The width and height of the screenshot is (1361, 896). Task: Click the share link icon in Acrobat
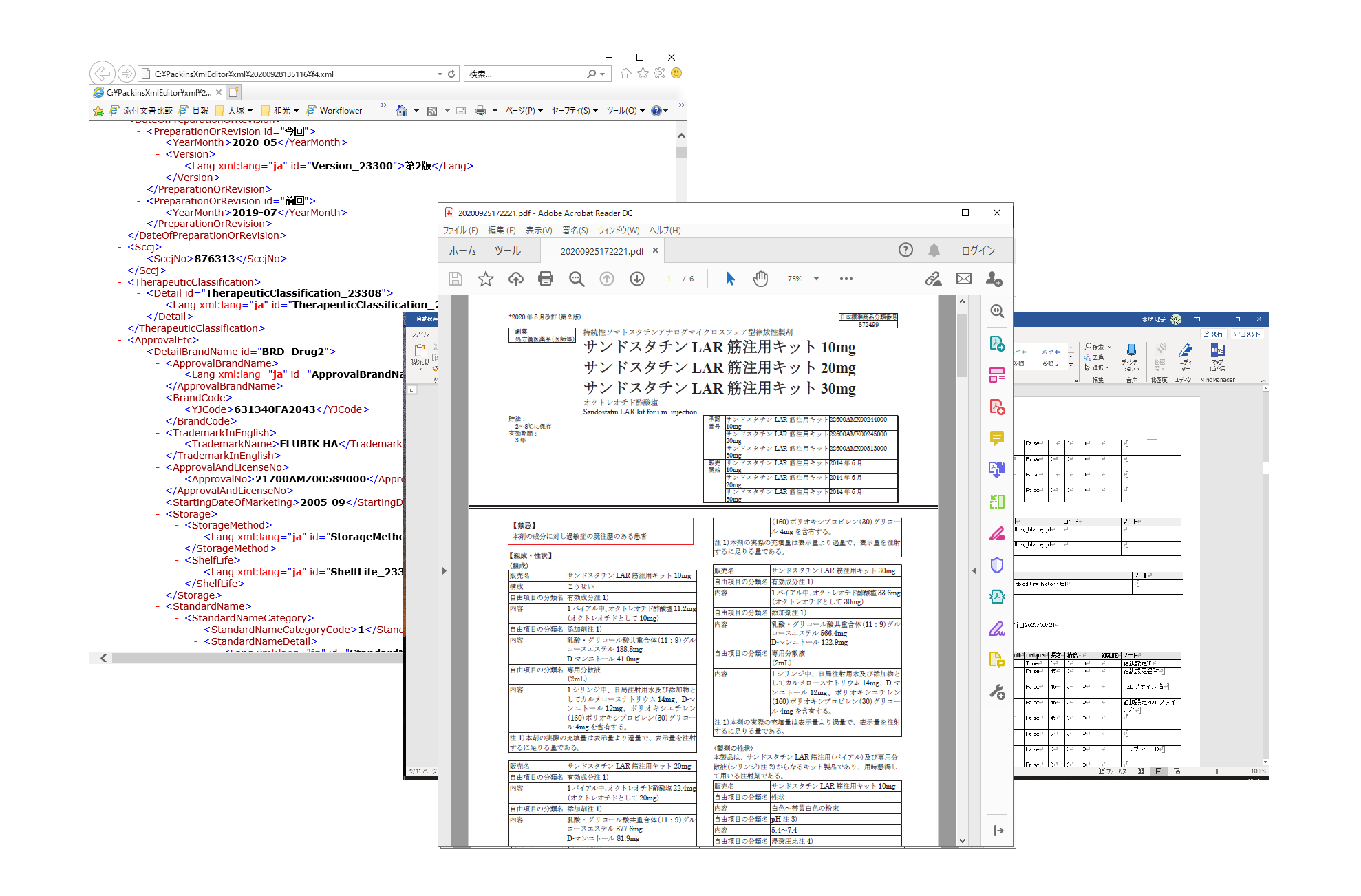click(x=933, y=279)
